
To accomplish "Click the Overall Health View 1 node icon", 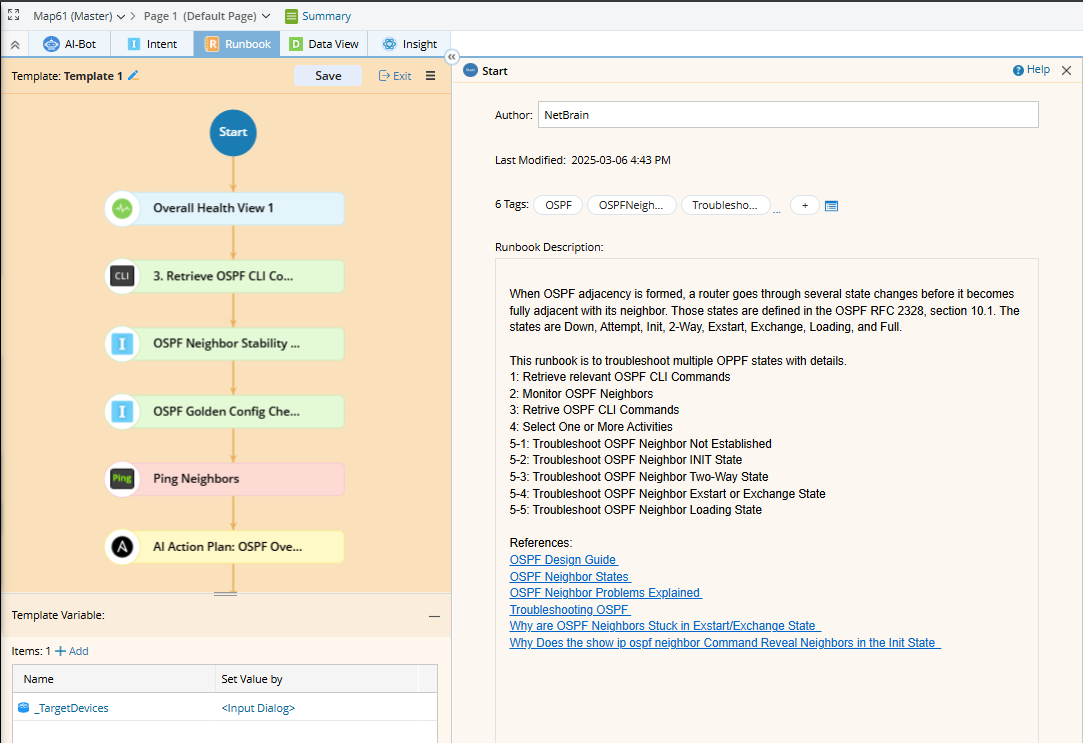I will point(122,209).
